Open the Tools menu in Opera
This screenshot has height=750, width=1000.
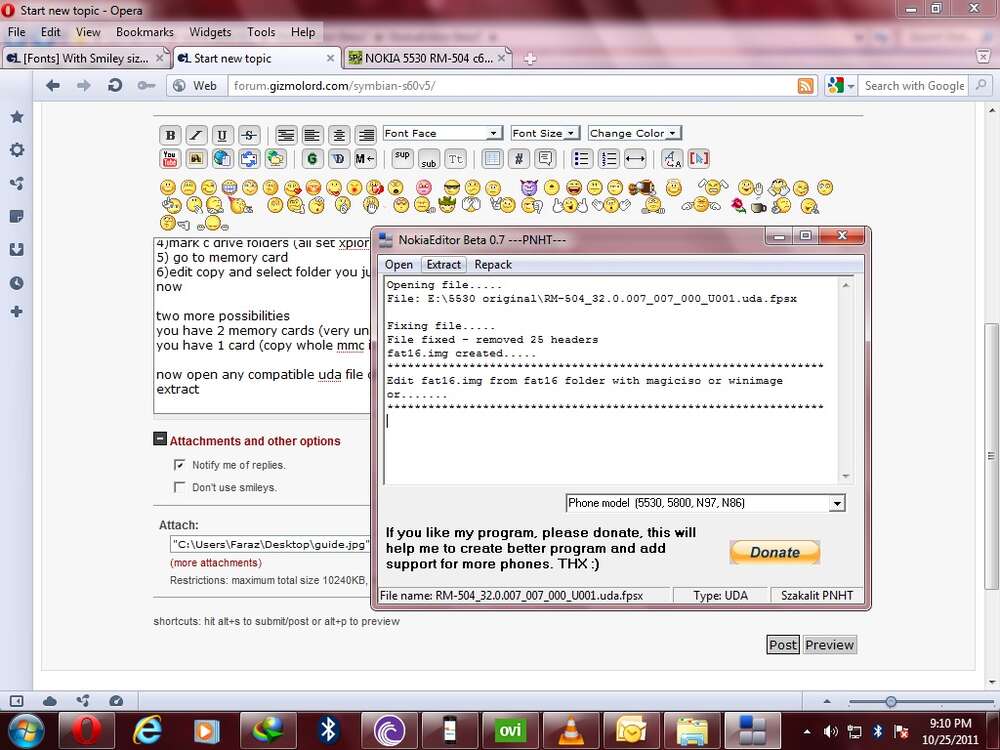coord(261,32)
